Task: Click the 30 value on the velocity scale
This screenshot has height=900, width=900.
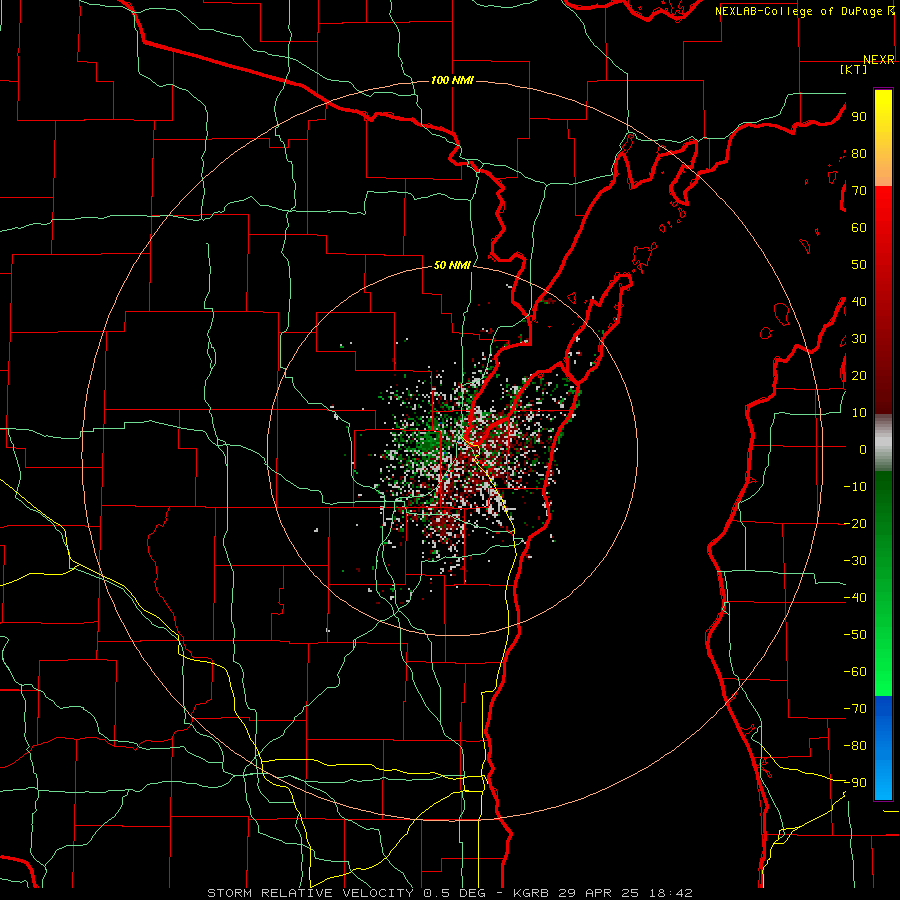Action: pyautogui.click(x=859, y=339)
